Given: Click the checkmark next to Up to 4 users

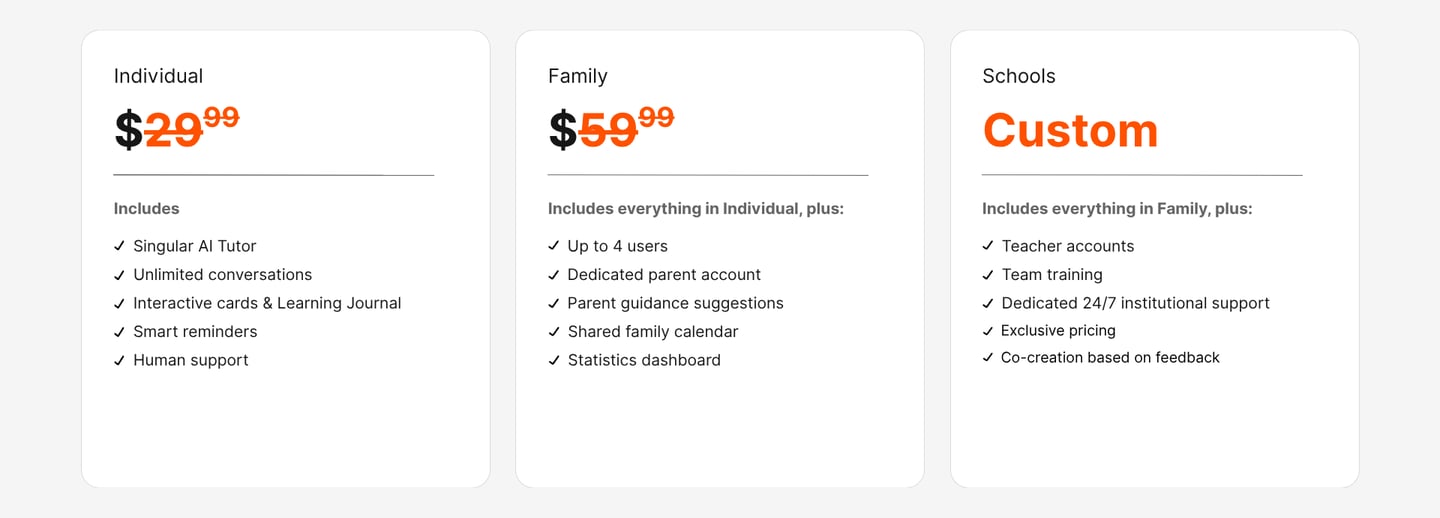Looking at the screenshot, I should point(554,246).
